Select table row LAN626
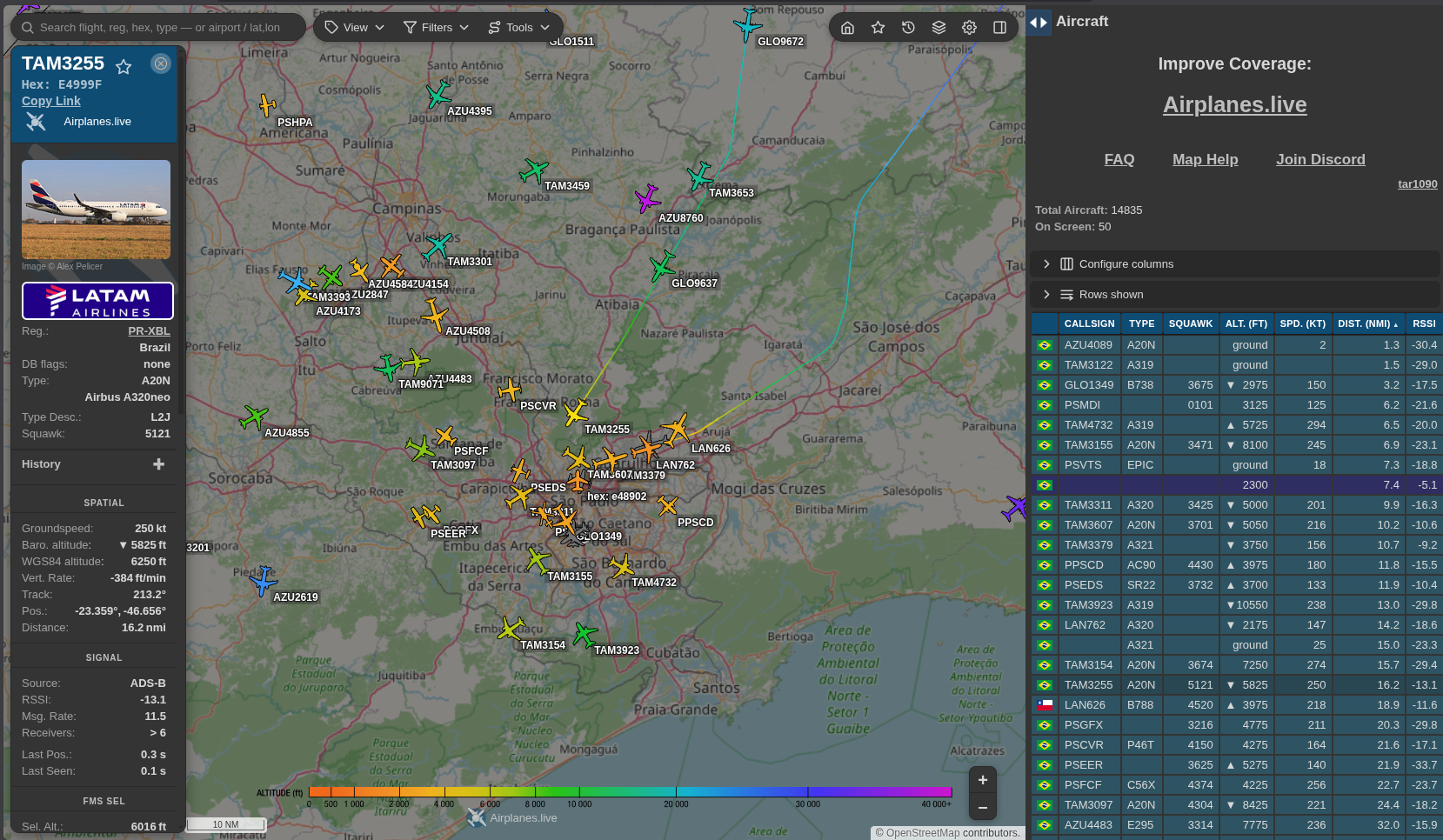 [x=1236, y=705]
